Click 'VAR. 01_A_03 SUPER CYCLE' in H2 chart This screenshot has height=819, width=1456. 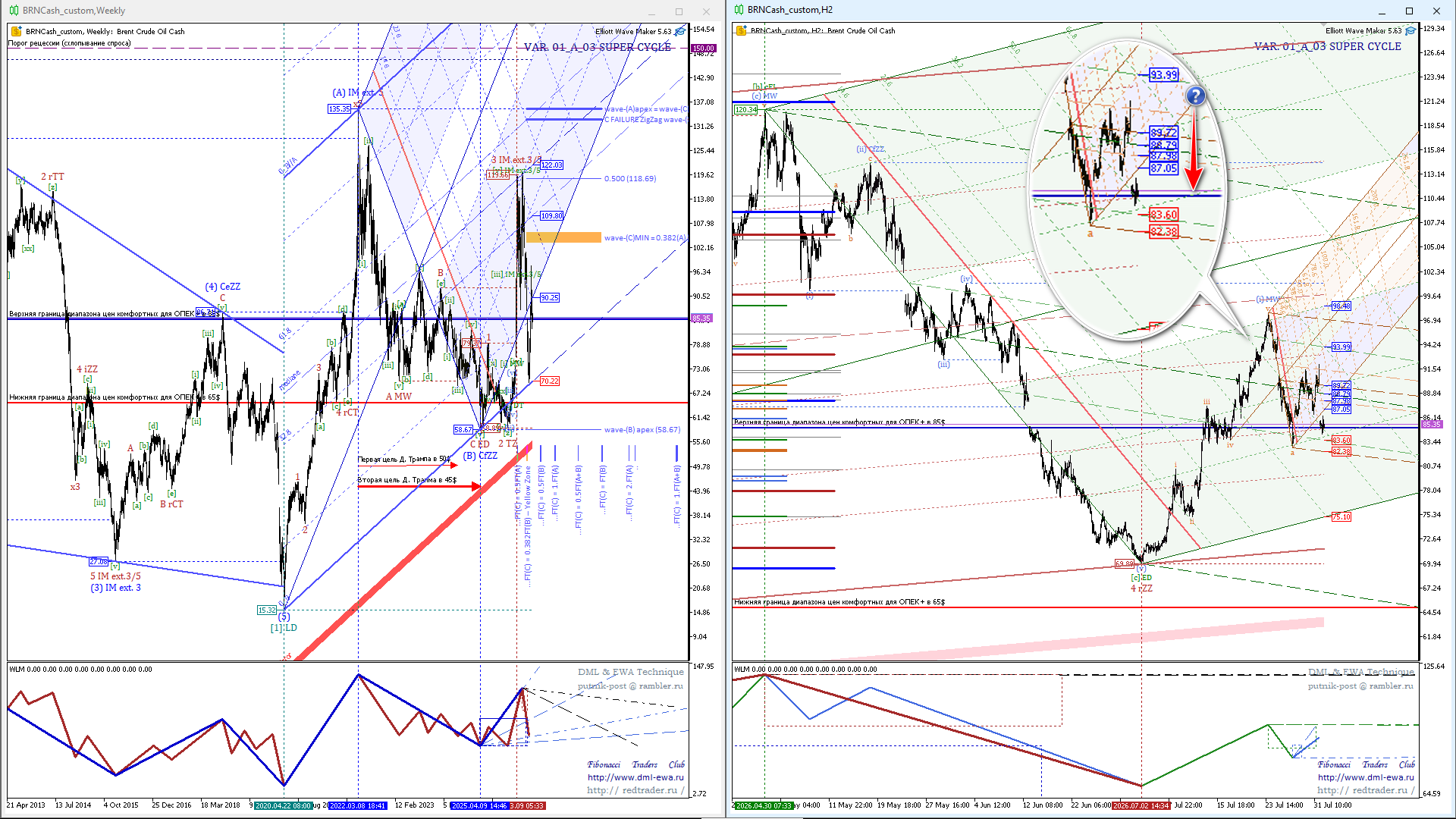[1328, 46]
